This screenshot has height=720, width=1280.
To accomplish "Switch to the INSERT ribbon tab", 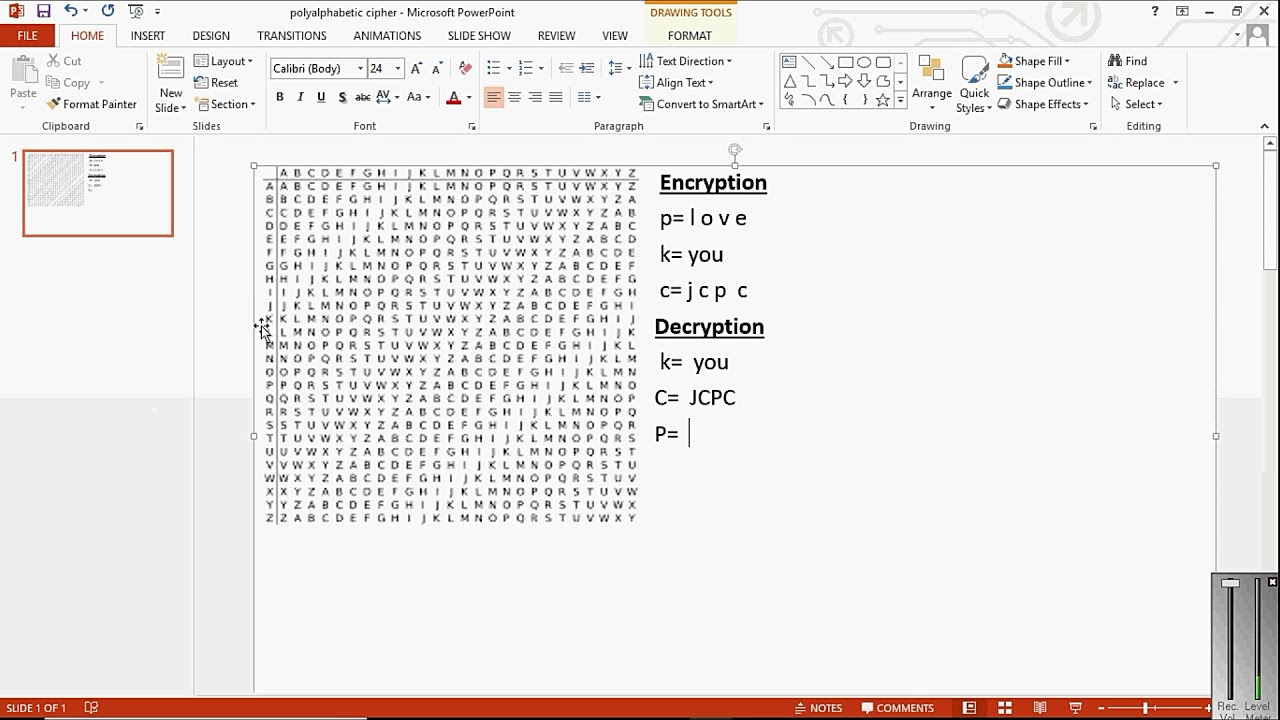I will 148,36.
